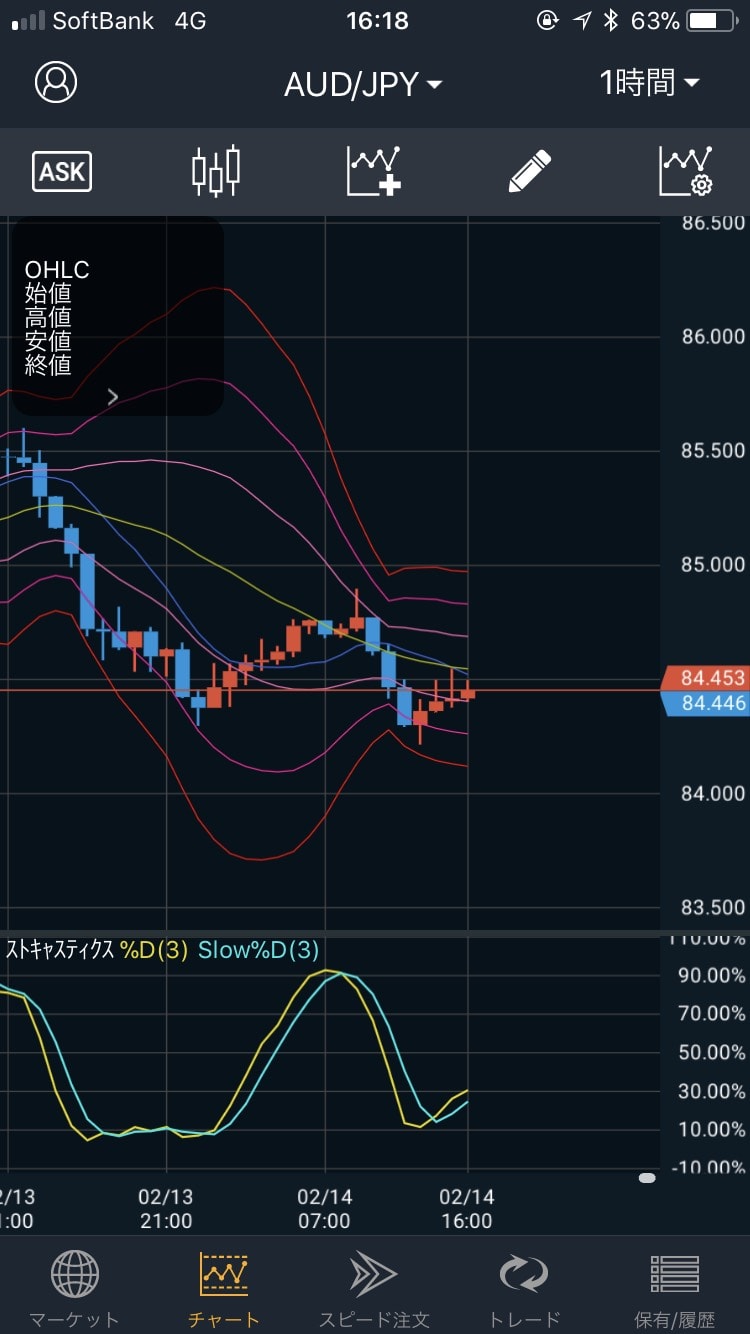Screen dimensions: 750x1334
Task: Tap the Slow%D(3) stochastic legend
Action: click(259, 950)
